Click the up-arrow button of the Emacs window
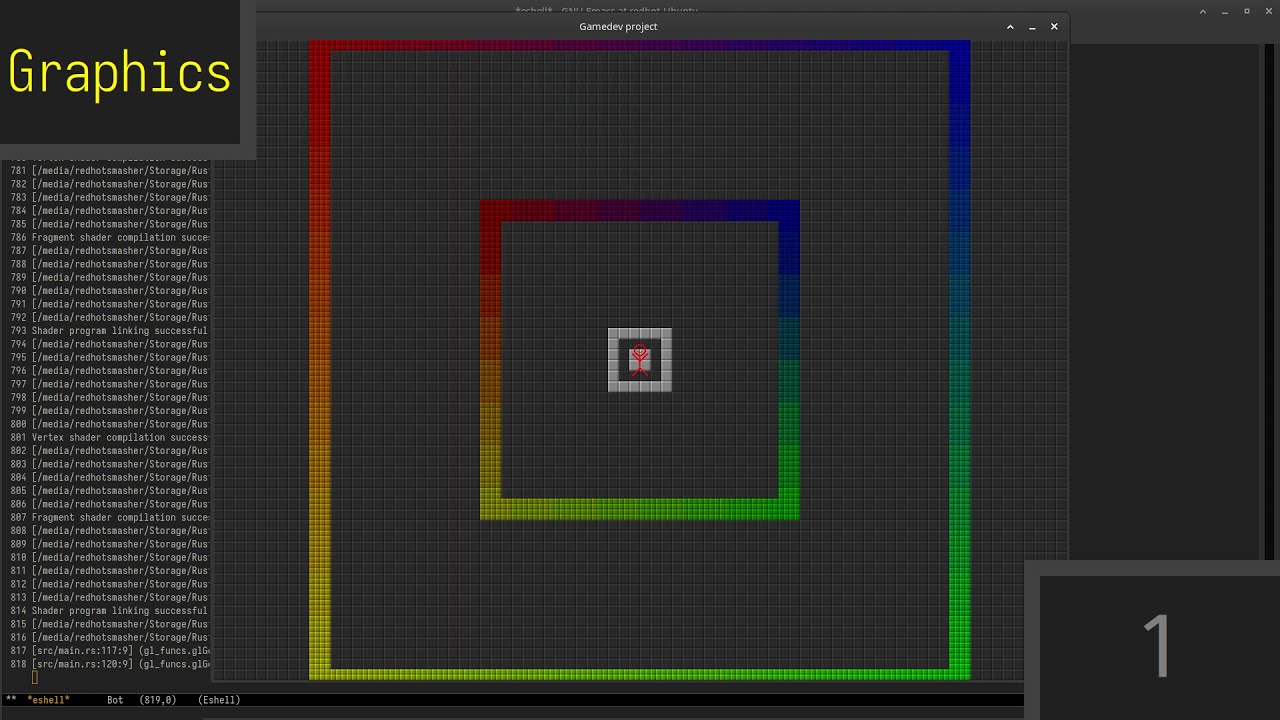The image size is (1280, 720). (x=1204, y=11)
